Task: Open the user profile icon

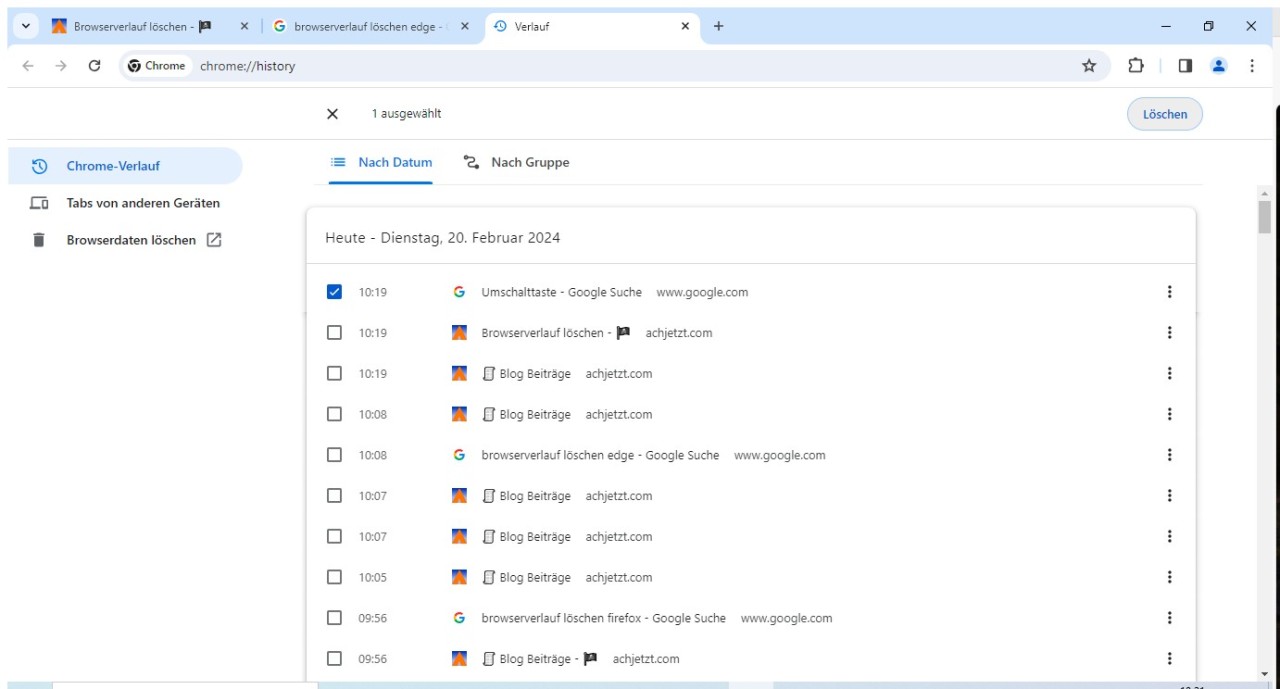Action: tap(1218, 66)
